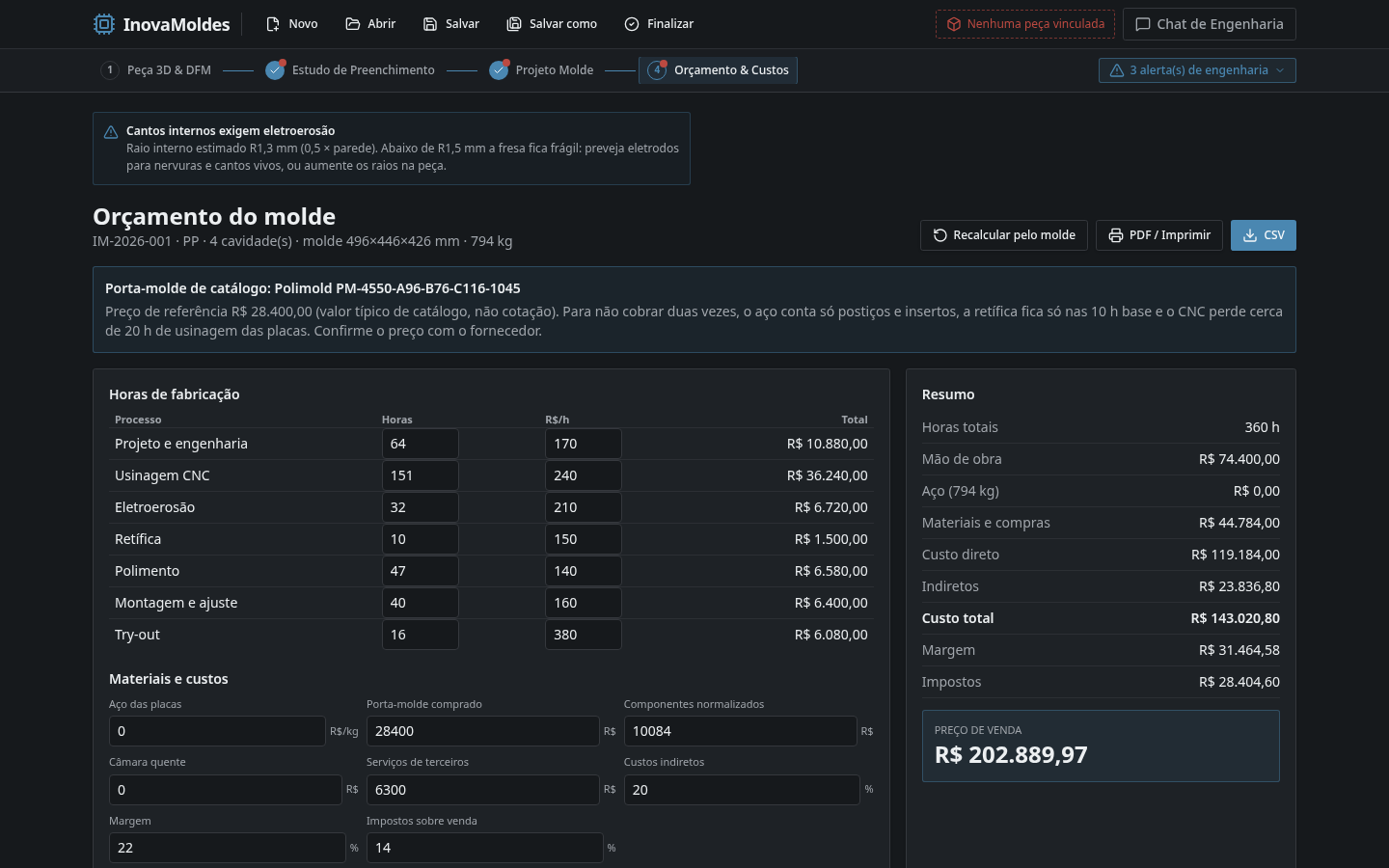Edit Impostos sobre venda field

484,848
